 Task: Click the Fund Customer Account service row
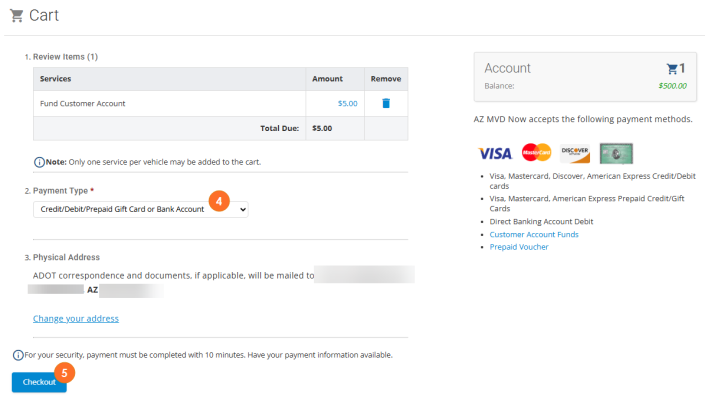83,103
